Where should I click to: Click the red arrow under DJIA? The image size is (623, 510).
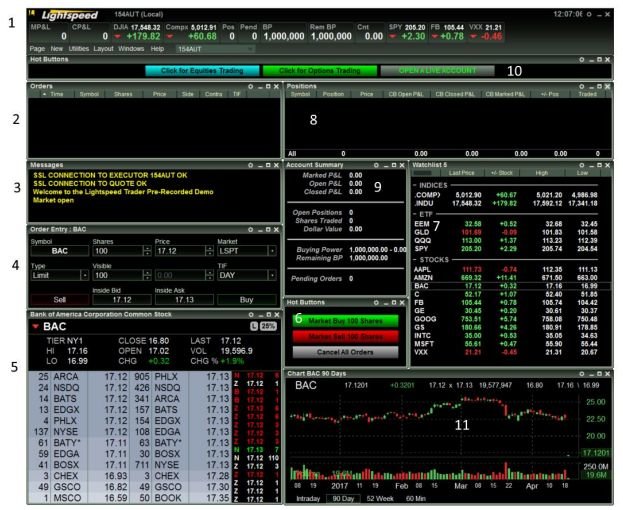pos(118,37)
